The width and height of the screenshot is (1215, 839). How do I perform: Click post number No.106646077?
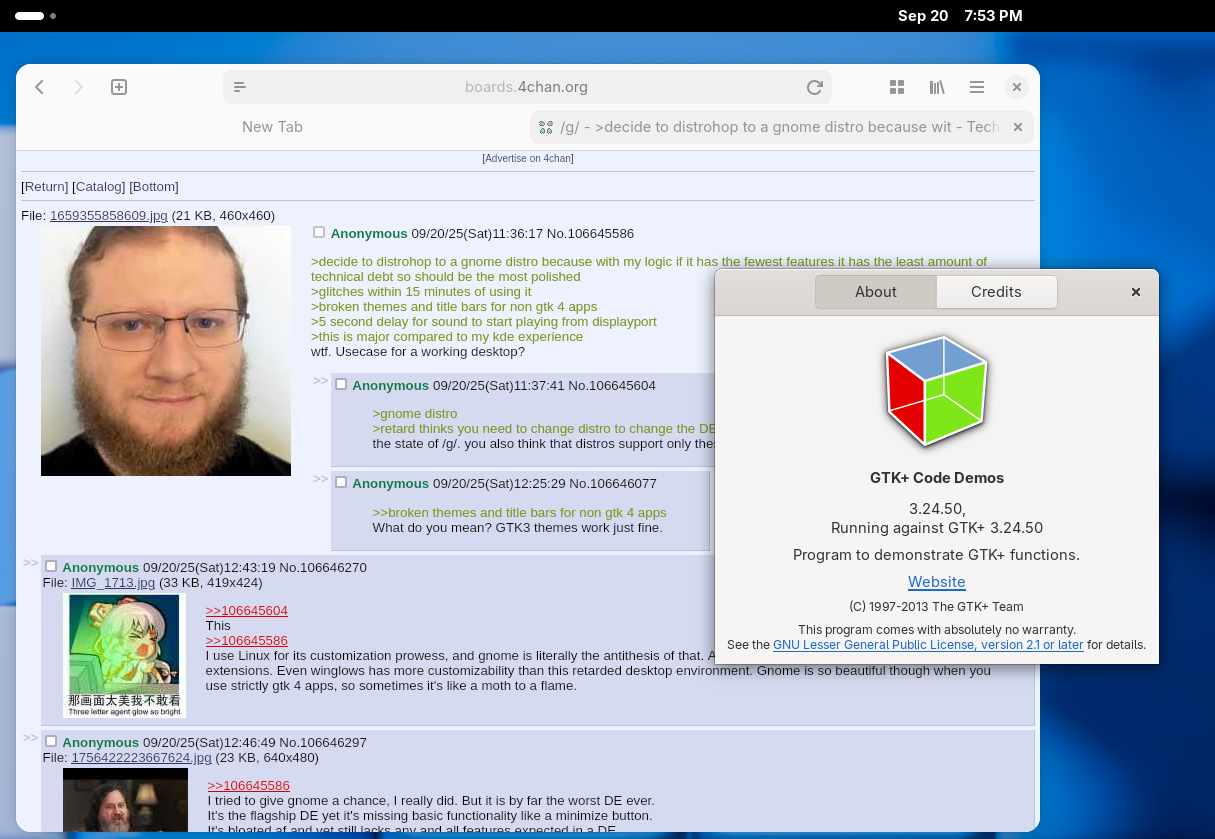pyautogui.click(x=613, y=484)
